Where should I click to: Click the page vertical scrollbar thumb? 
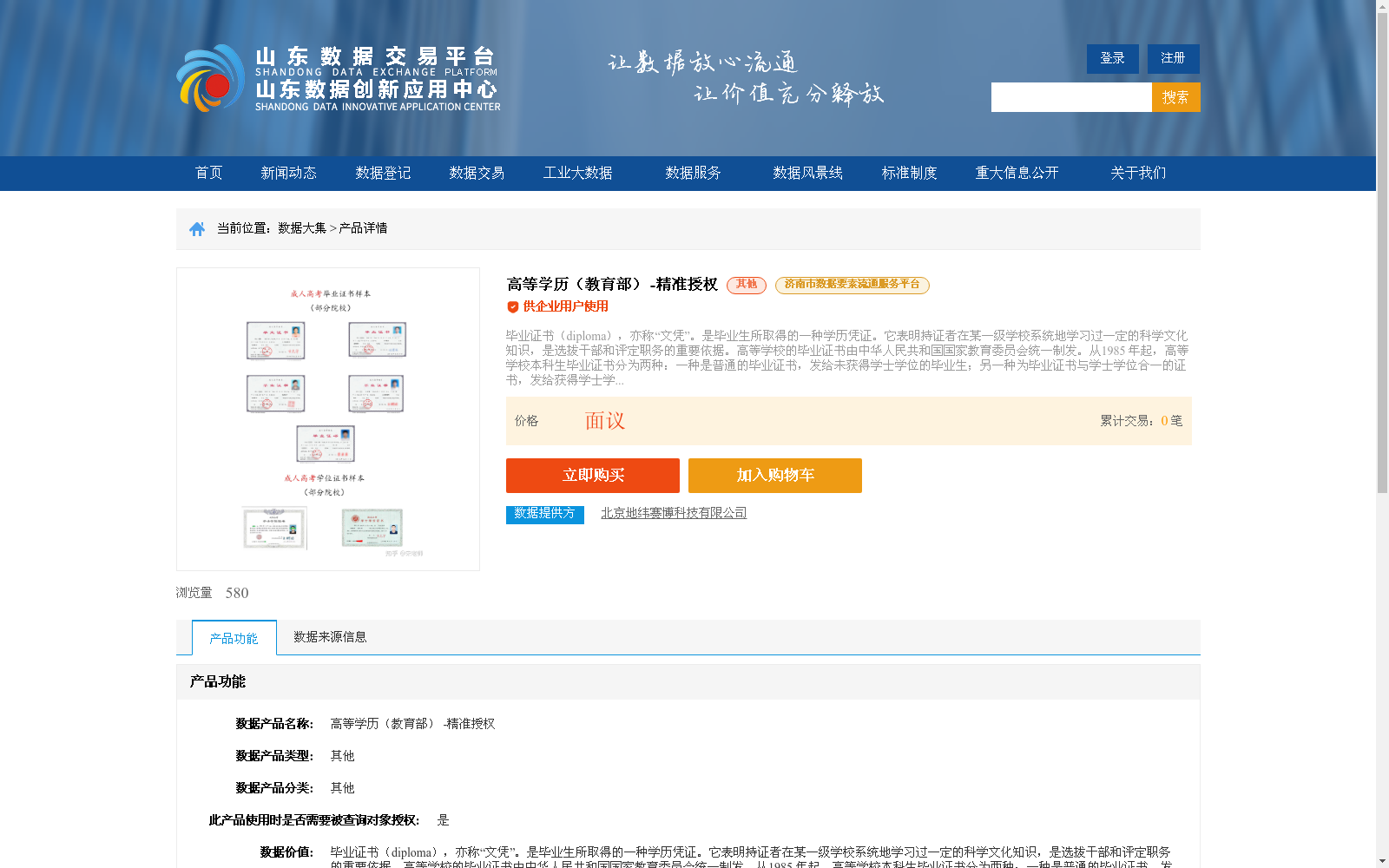pos(1382,252)
